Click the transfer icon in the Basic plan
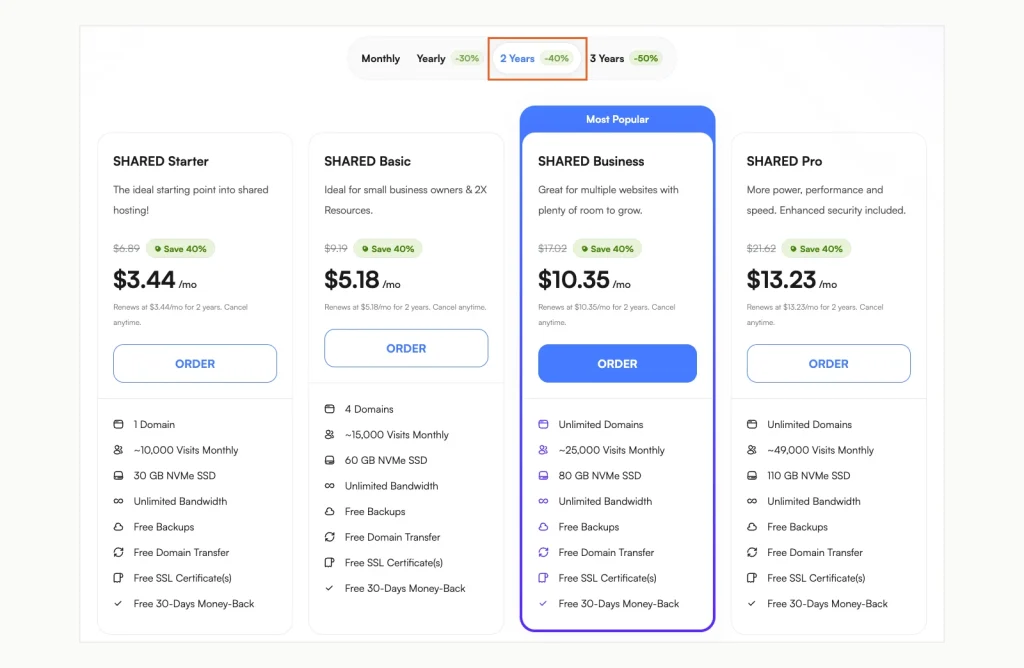The image size is (1024, 668). (329, 537)
